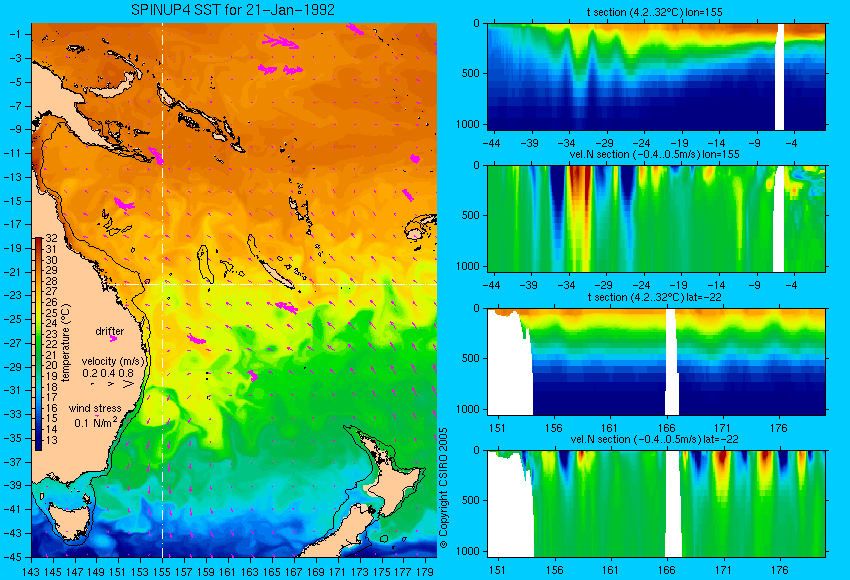Click the map latitude tick label "-23"
Viewport: 850px width, 580px height.
click(13, 295)
